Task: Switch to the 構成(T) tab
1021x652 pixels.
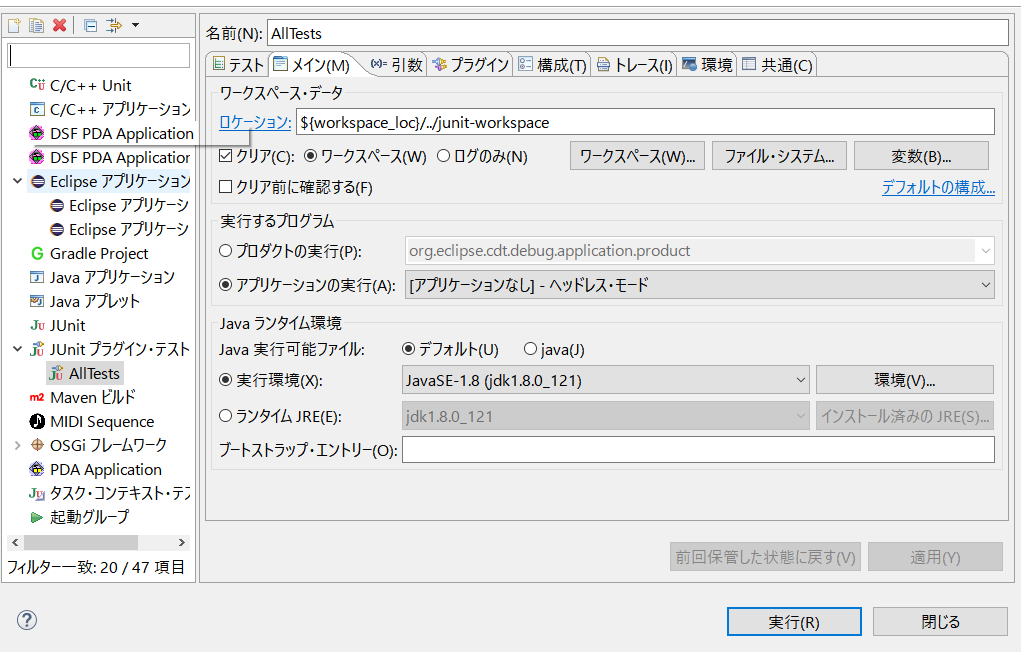Action: click(552, 65)
